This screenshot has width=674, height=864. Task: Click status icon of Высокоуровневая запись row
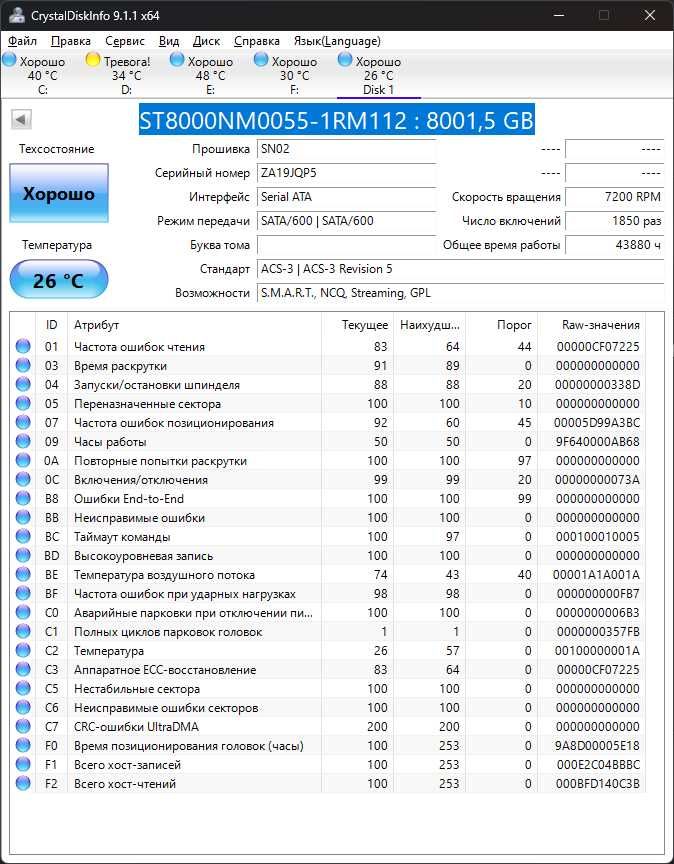tap(23, 555)
